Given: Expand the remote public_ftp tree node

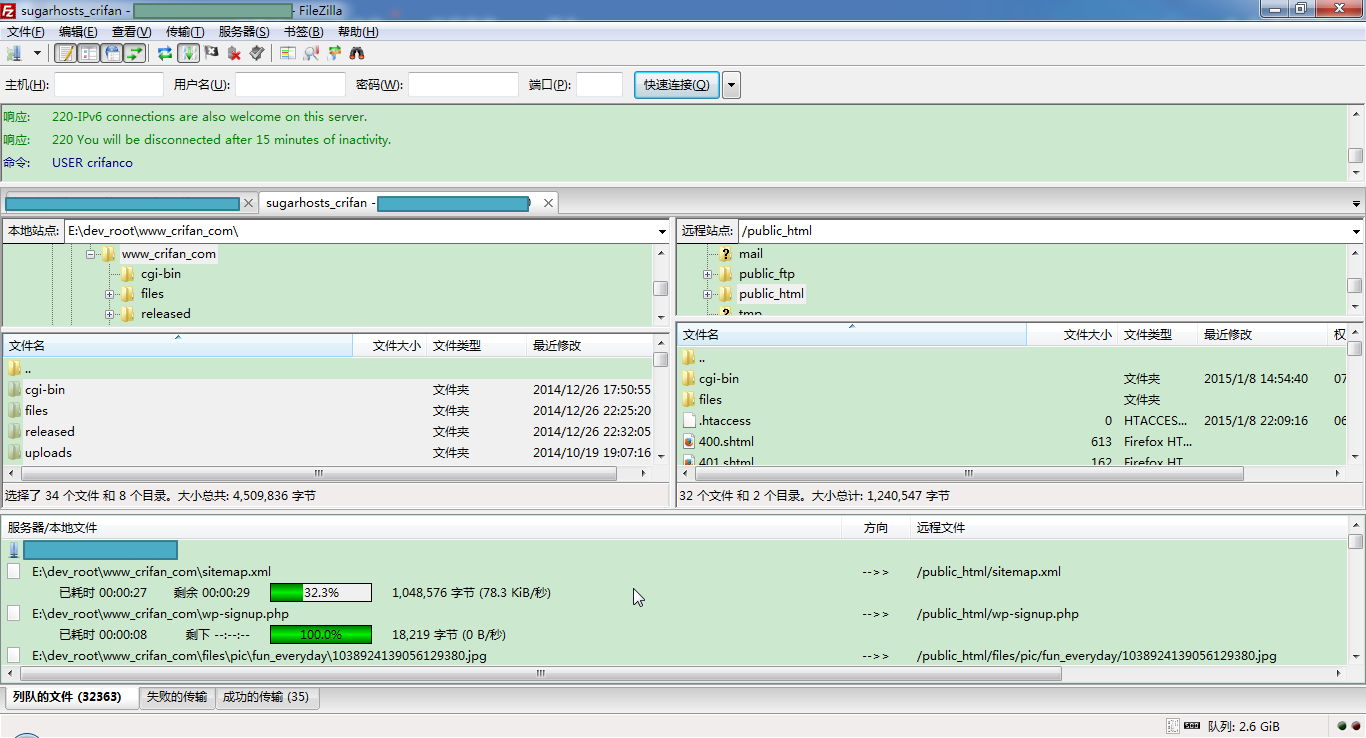Looking at the screenshot, I should tap(708, 274).
